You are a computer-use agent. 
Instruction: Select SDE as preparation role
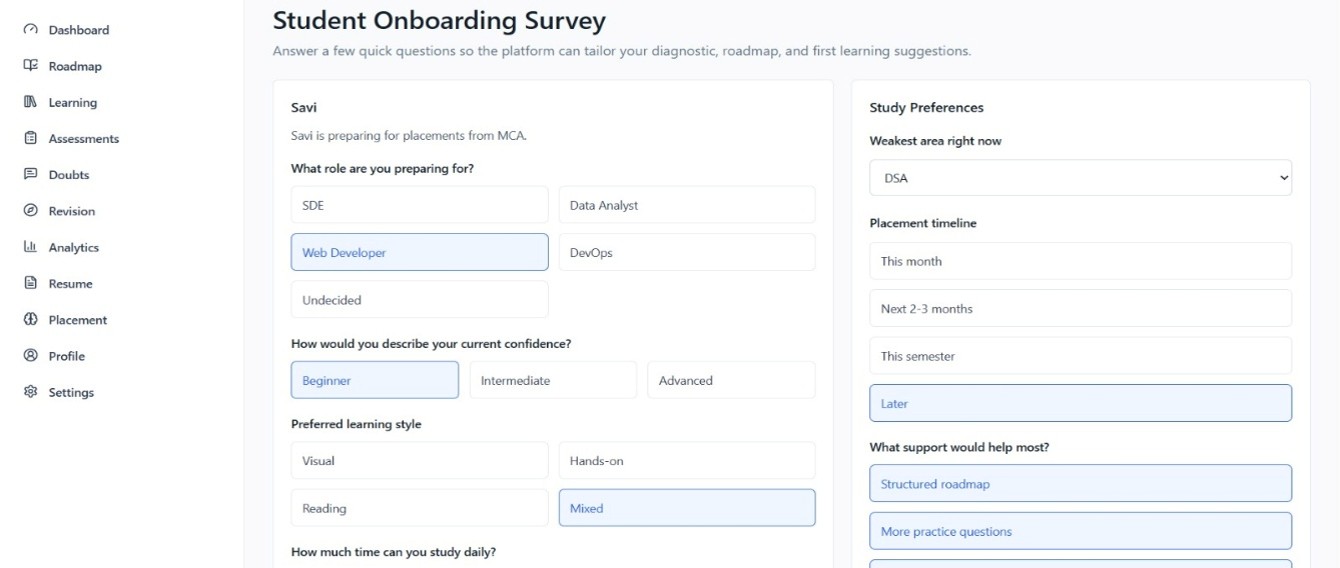point(420,205)
